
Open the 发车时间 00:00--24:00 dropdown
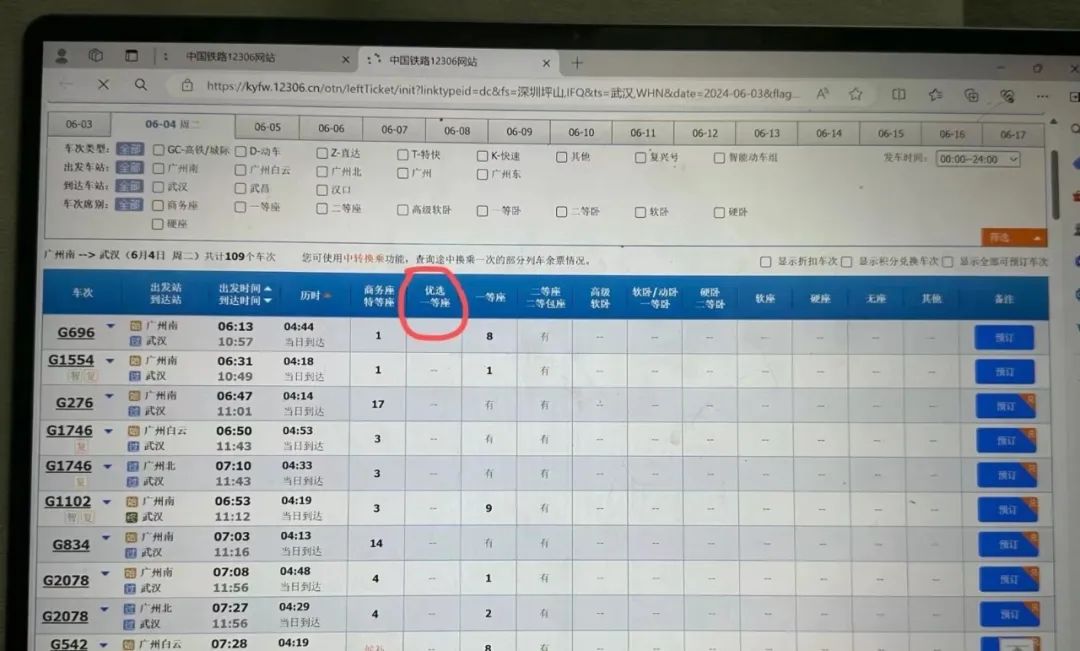[x=977, y=159]
